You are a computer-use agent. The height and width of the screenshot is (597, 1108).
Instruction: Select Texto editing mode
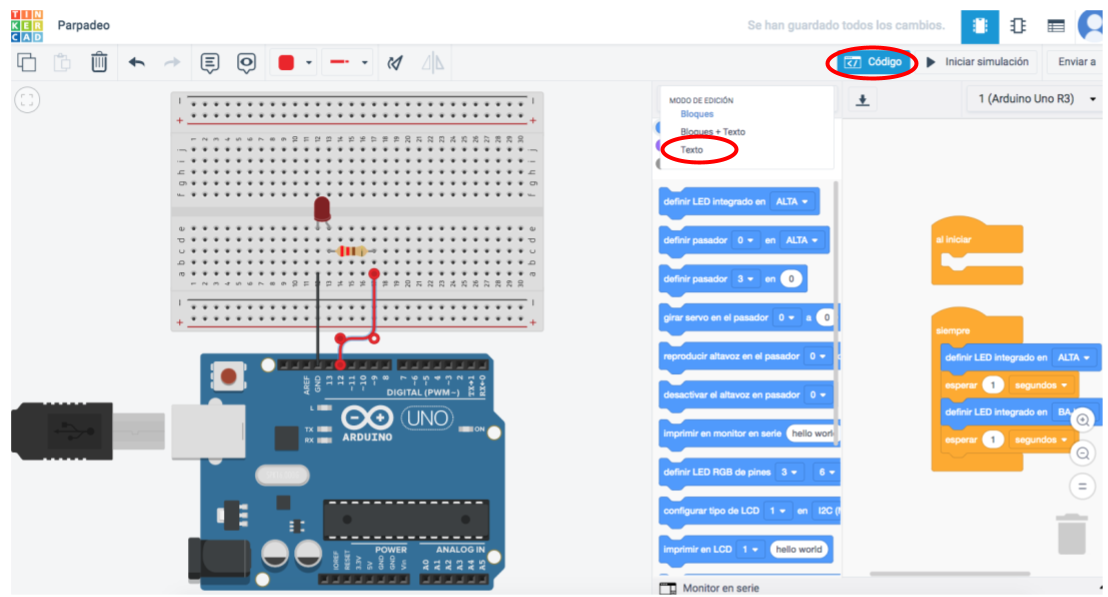pyautogui.click(x=692, y=150)
